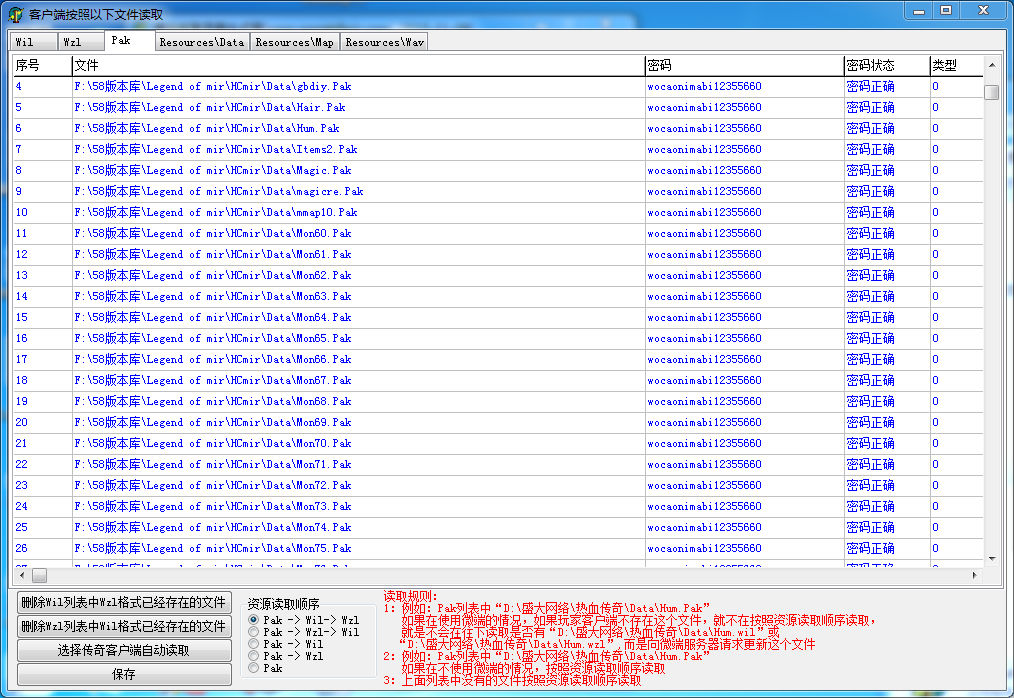This screenshot has height=698, width=1014.
Task: Choose the "Pak -> Wzl -> Wil" radio option
Action: point(254,633)
